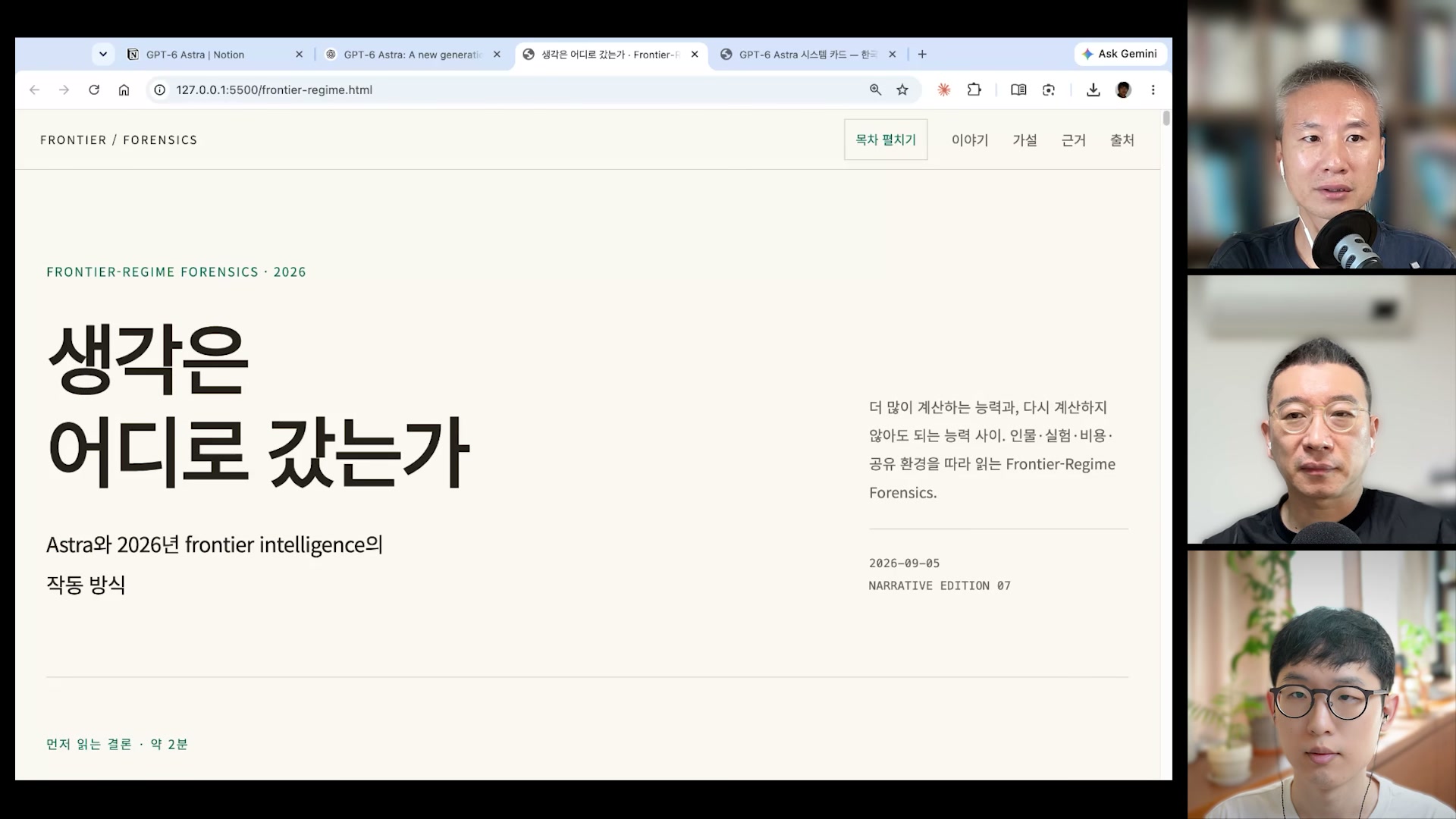Switch to the GPT-6 Astra 시스템 카드 tab
The image size is (1456, 819).
(x=809, y=55)
